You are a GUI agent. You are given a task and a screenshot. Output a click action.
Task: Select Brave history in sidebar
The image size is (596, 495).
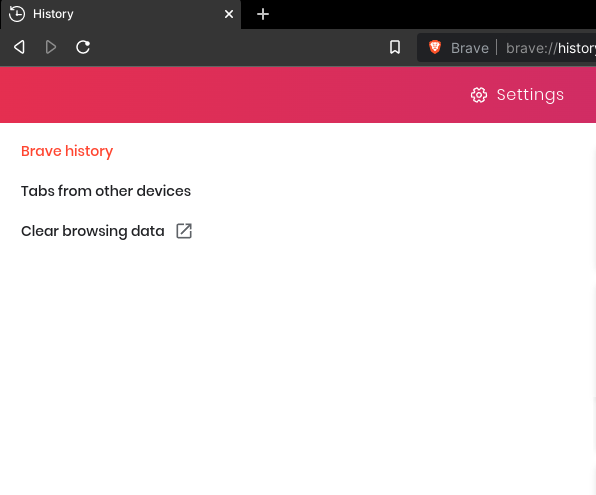pyautogui.click(x=67, y=151)
